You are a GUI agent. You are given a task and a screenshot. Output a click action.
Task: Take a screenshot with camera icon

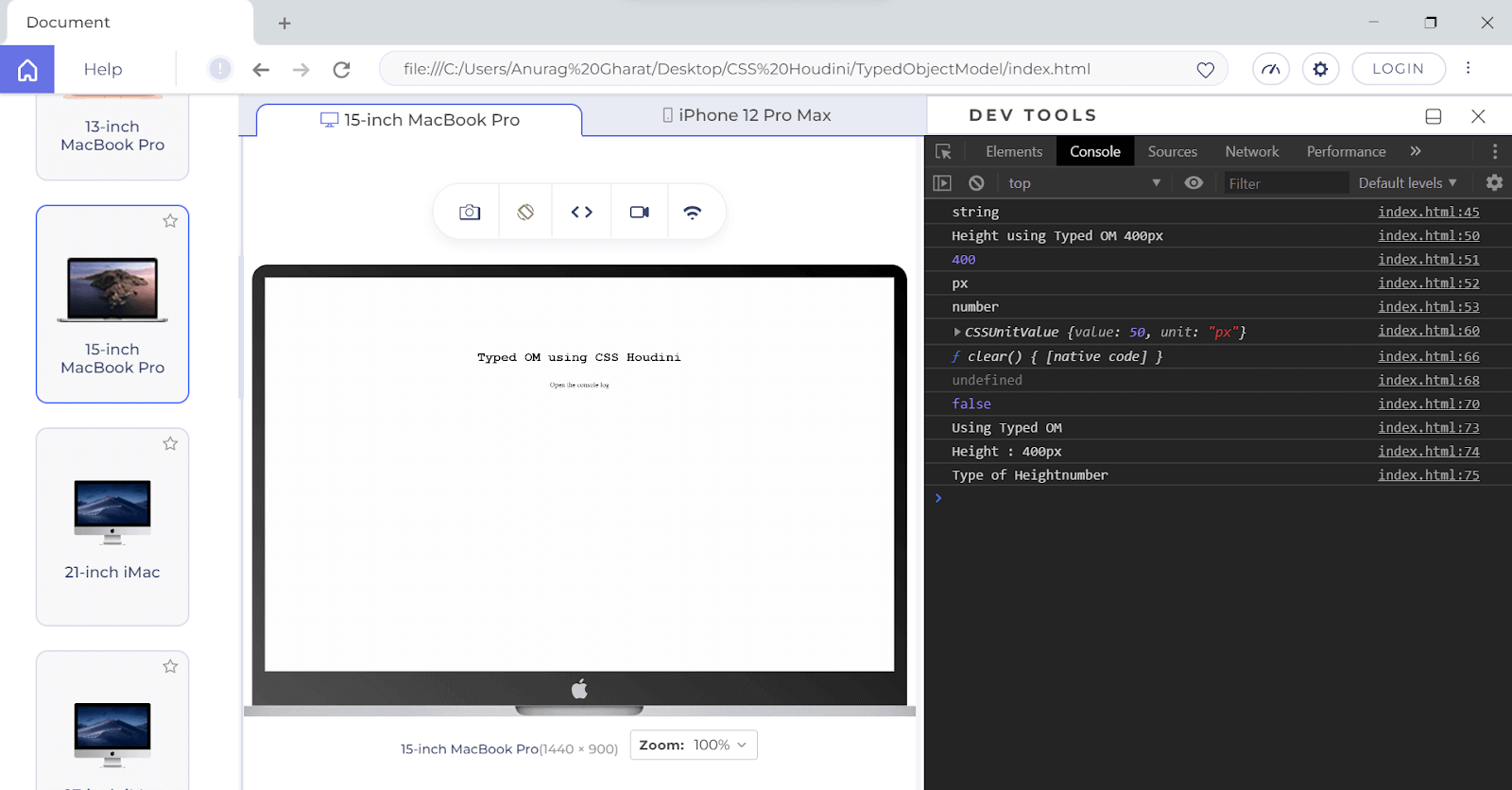tap(470, 213)
